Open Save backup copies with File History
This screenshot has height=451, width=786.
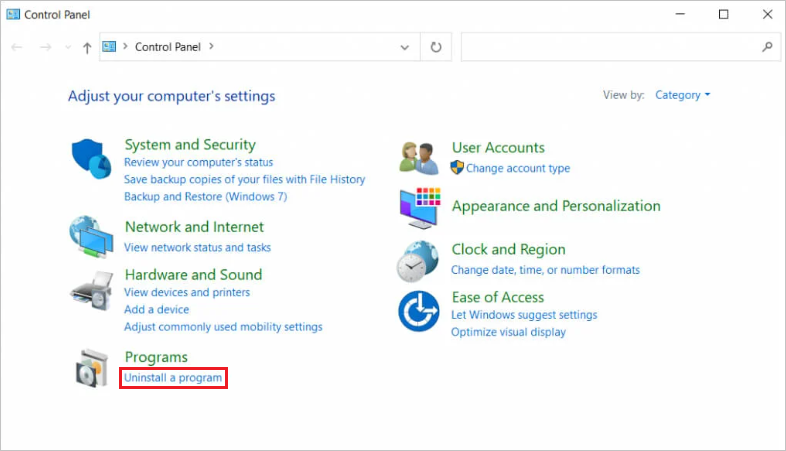point(245,179)
